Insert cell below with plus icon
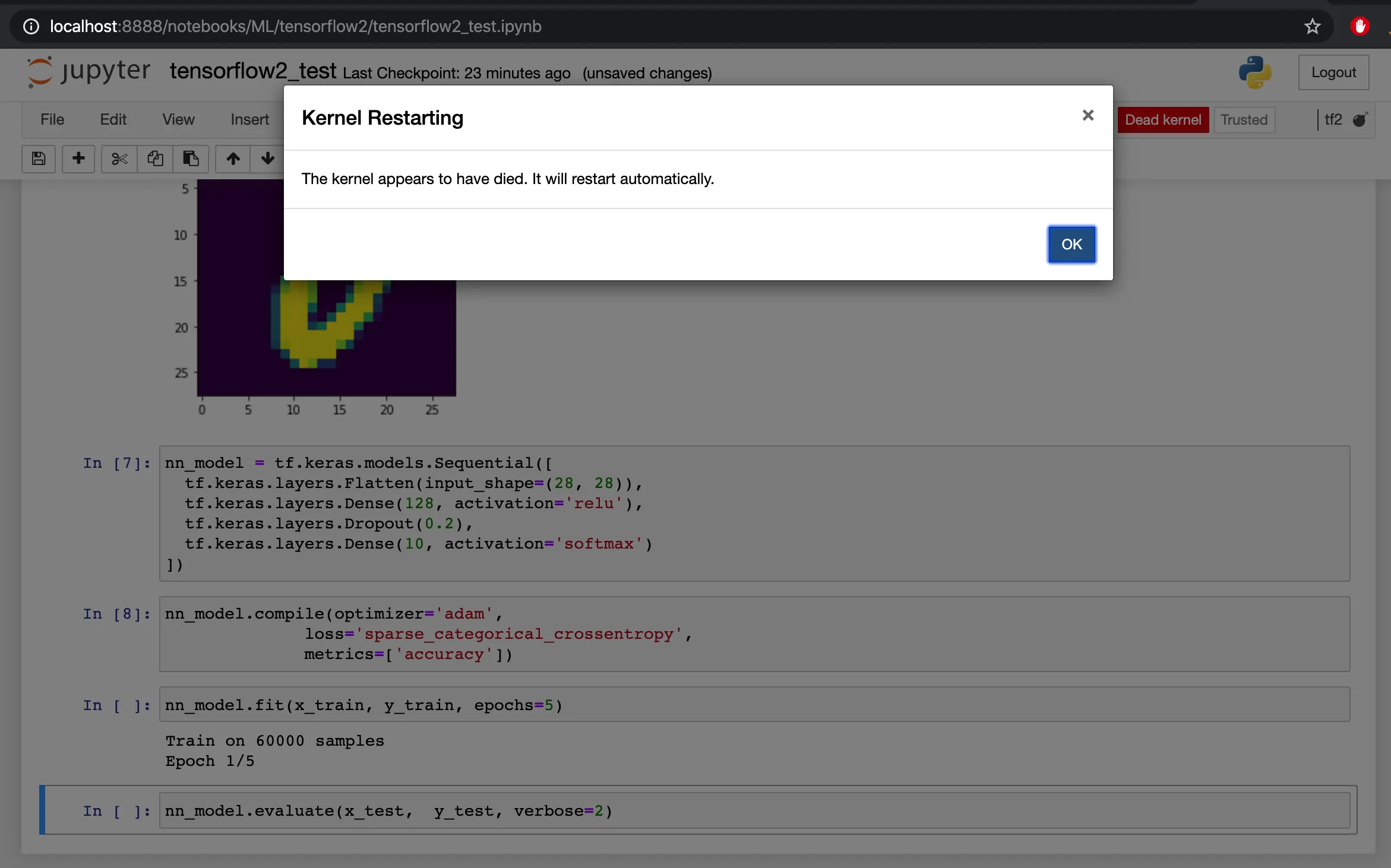 click(78, 159)
